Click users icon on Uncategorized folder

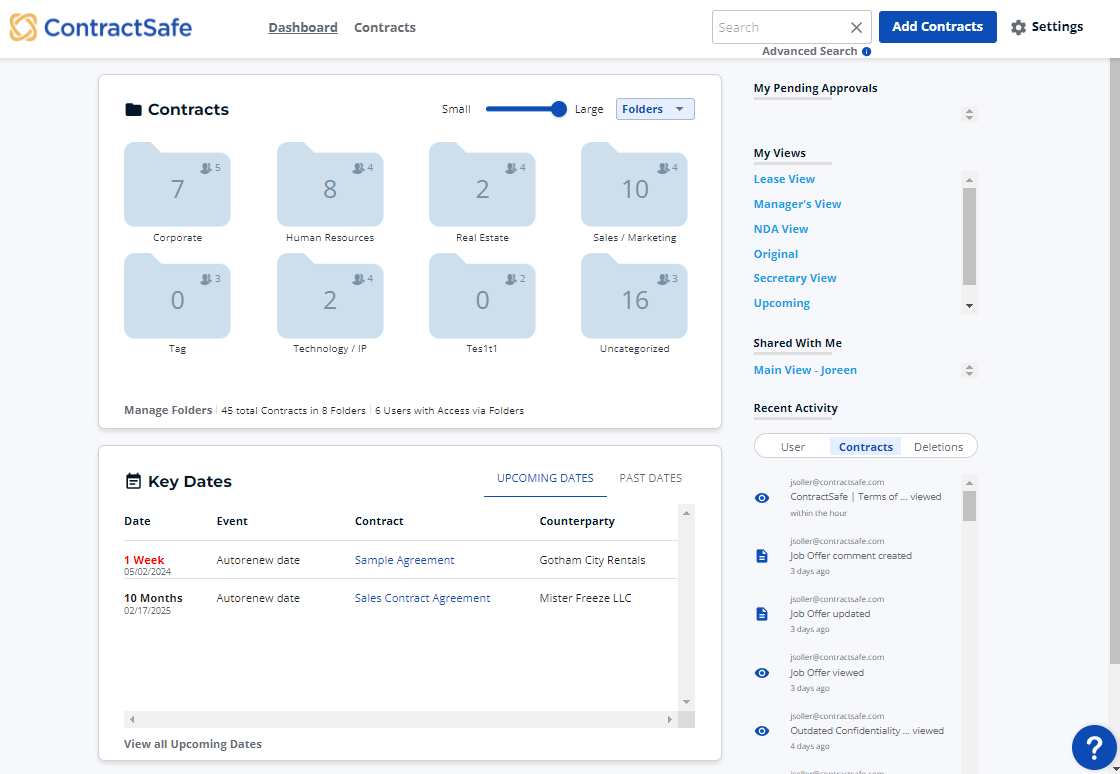coord(663,279)
